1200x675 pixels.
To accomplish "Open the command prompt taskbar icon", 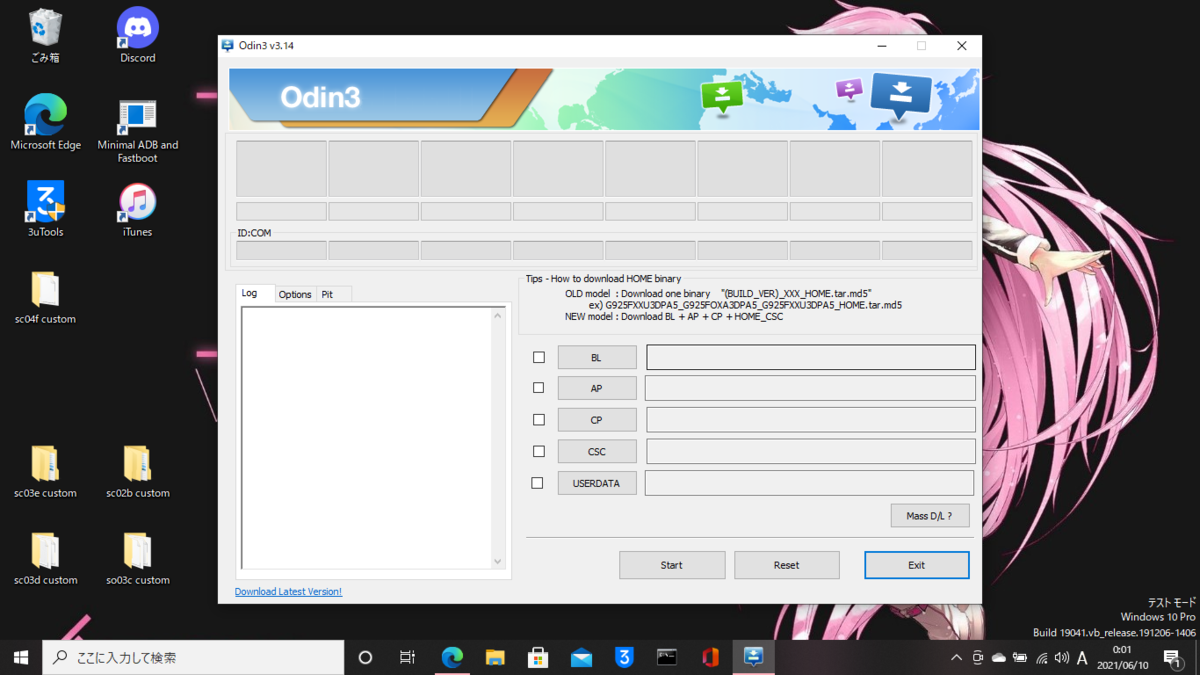I will coord(667,657).
